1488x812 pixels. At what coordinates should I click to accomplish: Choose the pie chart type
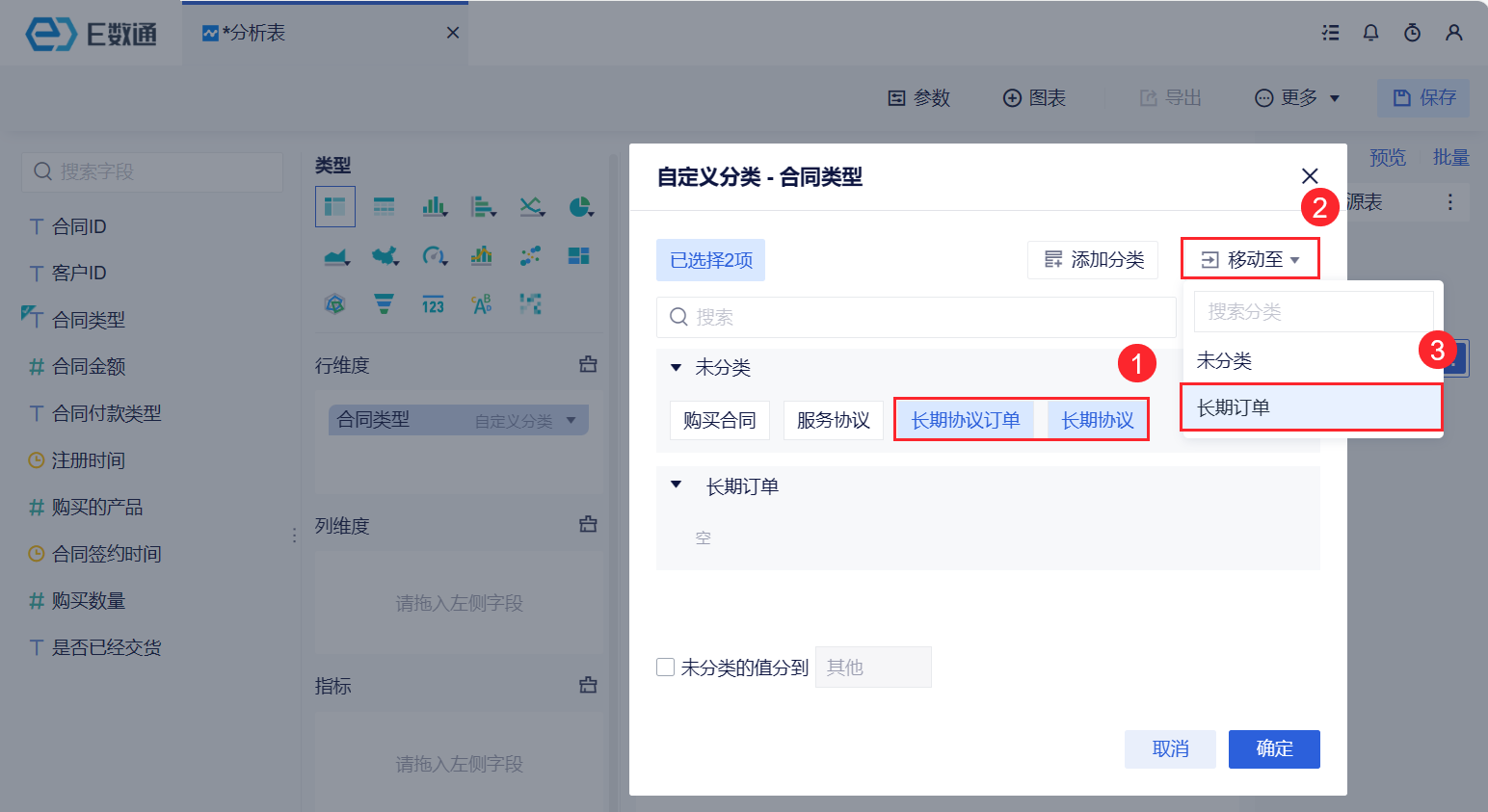580,206
